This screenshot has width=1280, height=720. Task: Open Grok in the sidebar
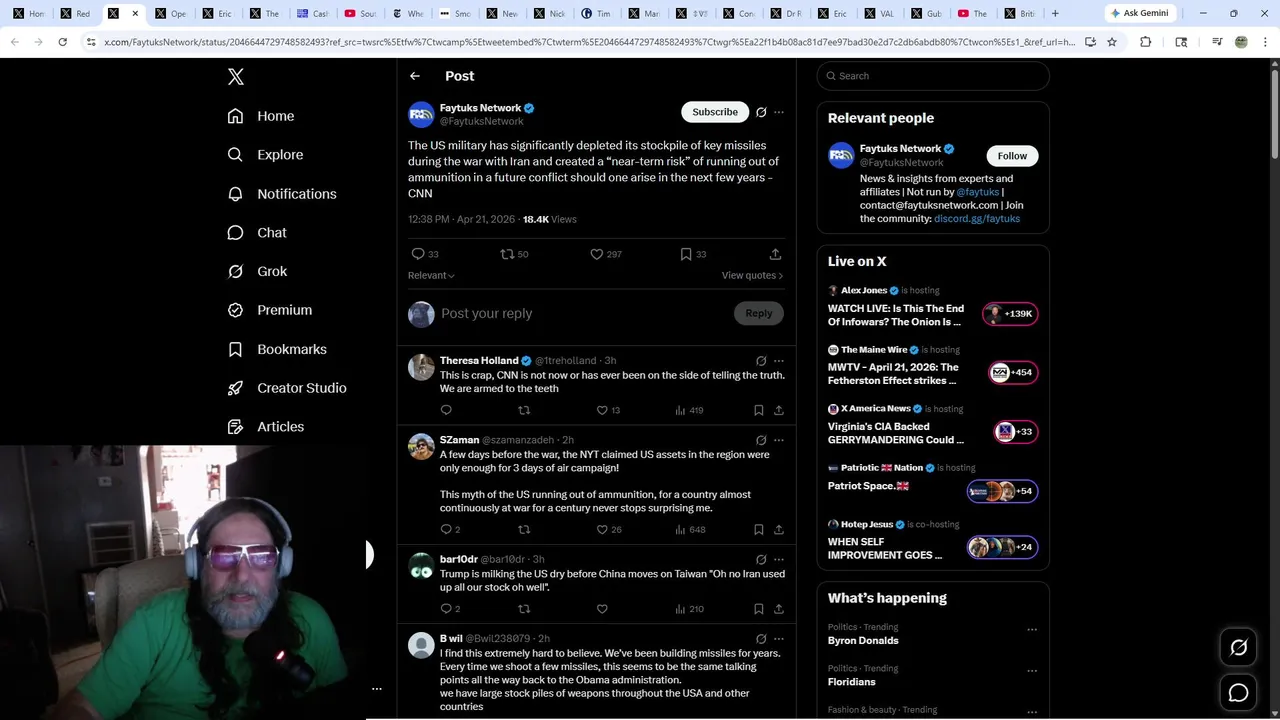click(256, 271)
